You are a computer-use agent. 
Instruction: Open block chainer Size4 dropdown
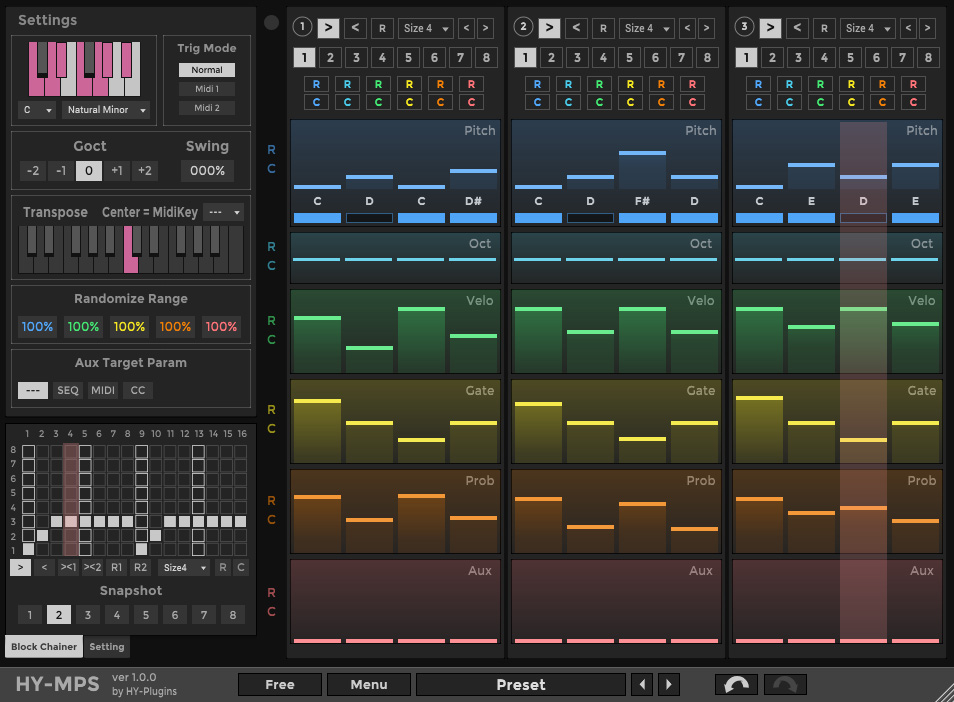click(184, 568)
